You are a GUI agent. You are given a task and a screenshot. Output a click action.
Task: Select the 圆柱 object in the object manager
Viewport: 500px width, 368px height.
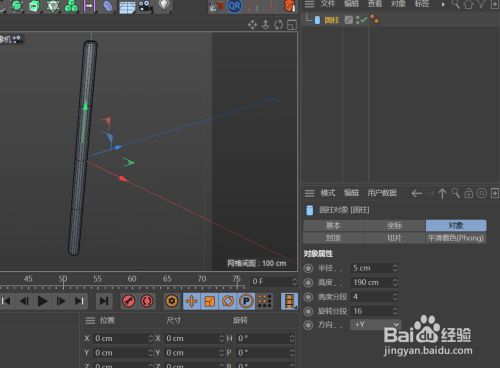332,20
